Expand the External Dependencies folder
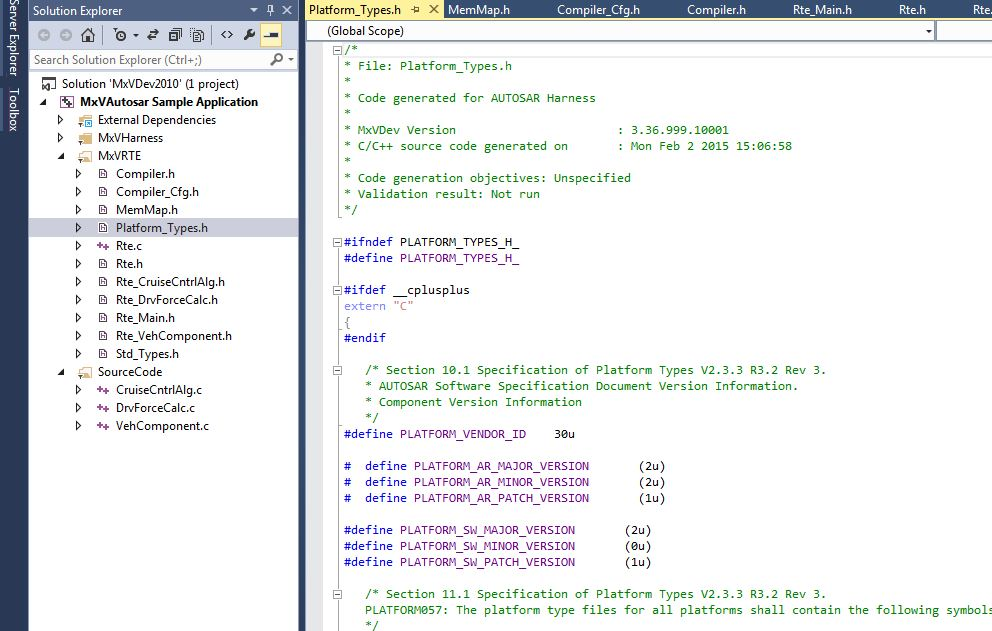Image resolution: width=992 pixels, height=631 pixels. [61, 120]
